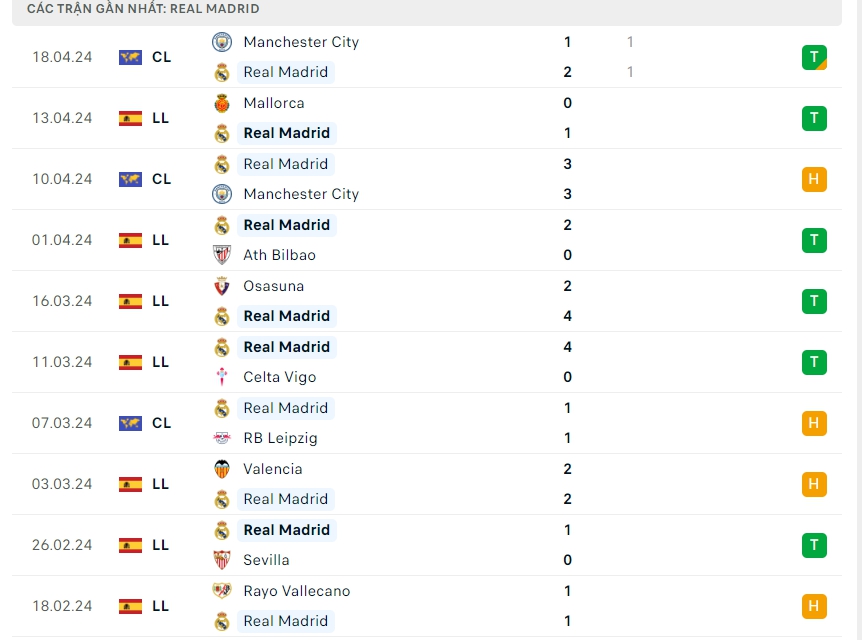Click the Champions League flag for 18.04.24
The image size is (862, 640).
pos(130,57)
